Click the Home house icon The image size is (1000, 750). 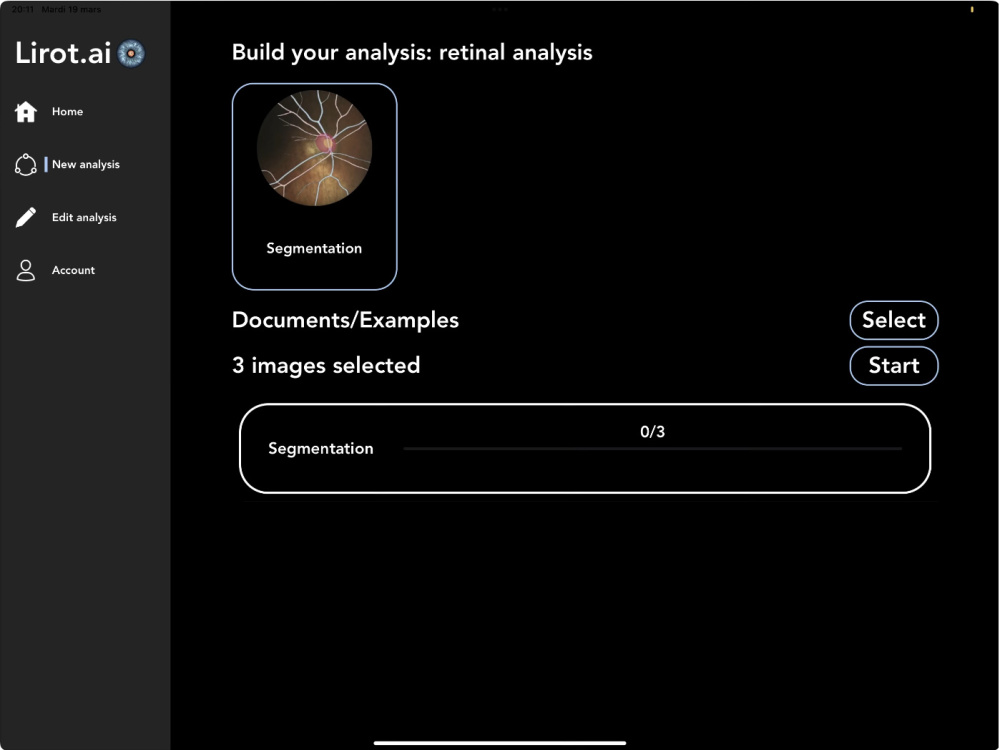point(26,112)
